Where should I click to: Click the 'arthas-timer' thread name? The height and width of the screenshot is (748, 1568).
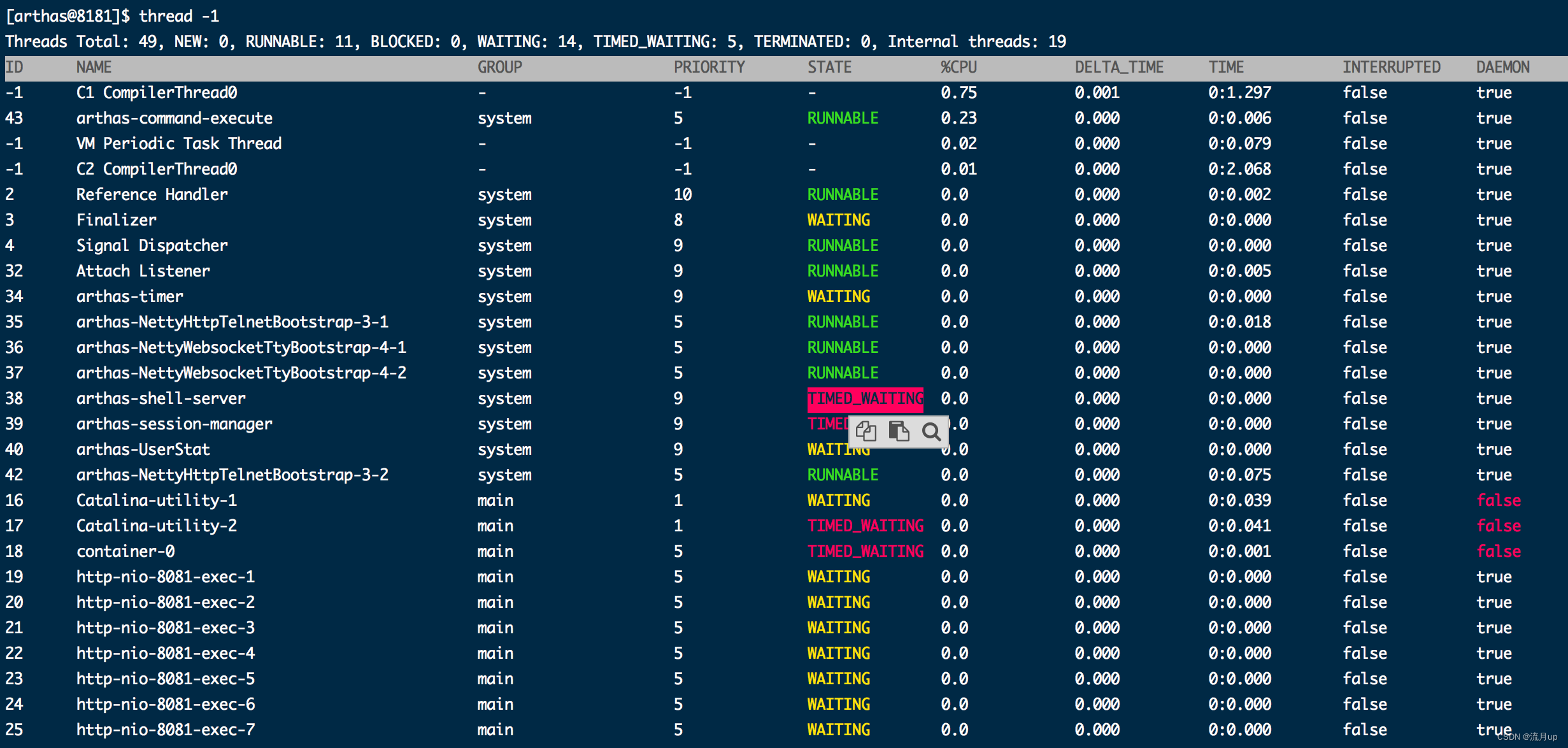(x=129, y=297)
